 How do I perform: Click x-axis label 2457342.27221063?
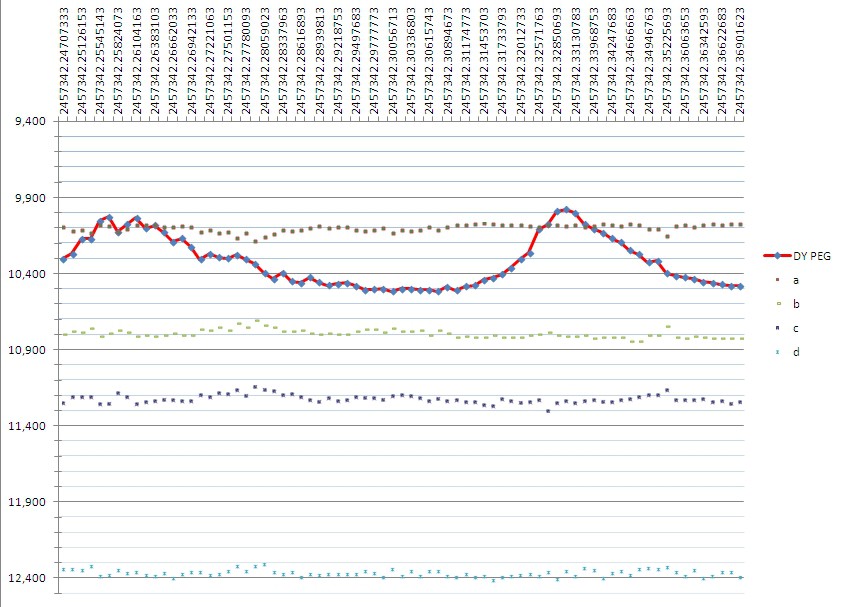(210, 61)
